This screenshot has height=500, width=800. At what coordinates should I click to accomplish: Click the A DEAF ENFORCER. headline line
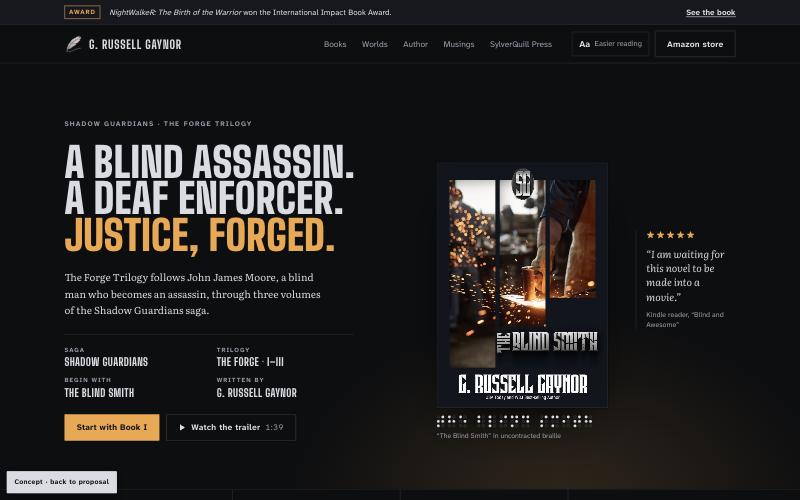204,198
